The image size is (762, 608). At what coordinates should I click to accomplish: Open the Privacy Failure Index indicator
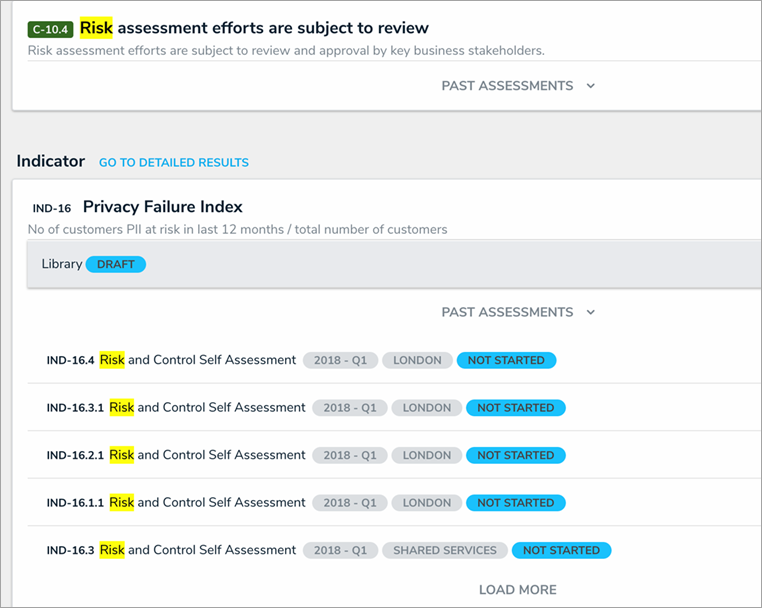(x=163, y=207)
